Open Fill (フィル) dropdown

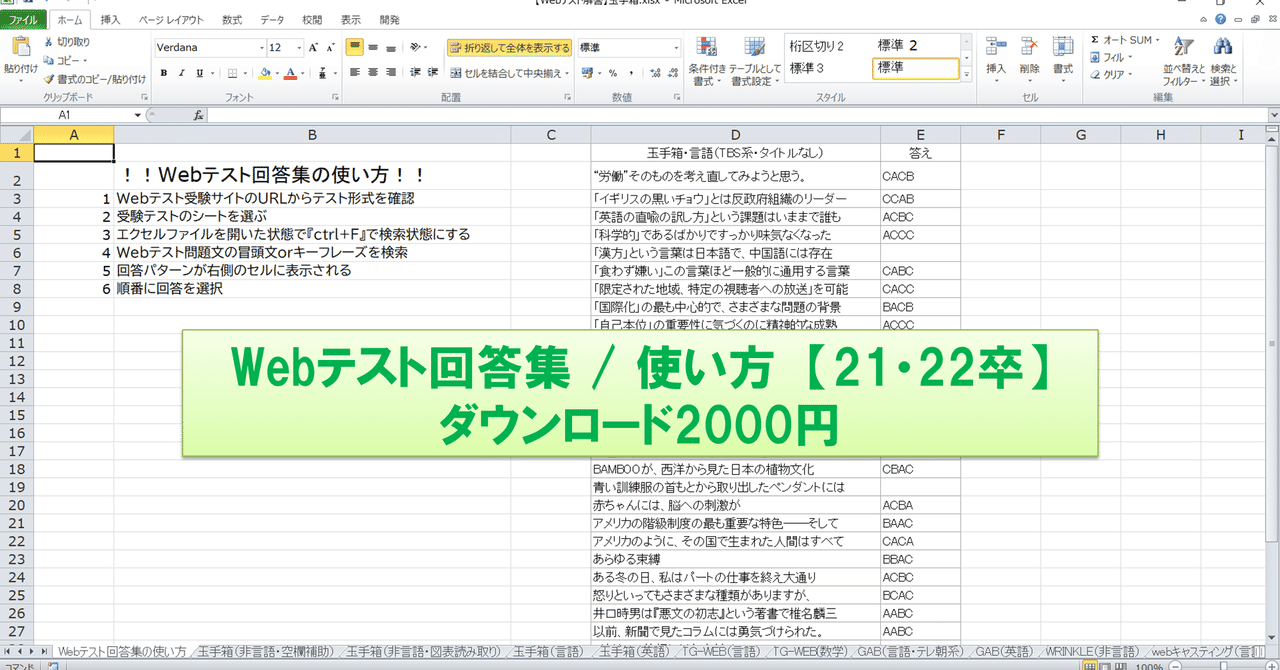coord(1112,58)
